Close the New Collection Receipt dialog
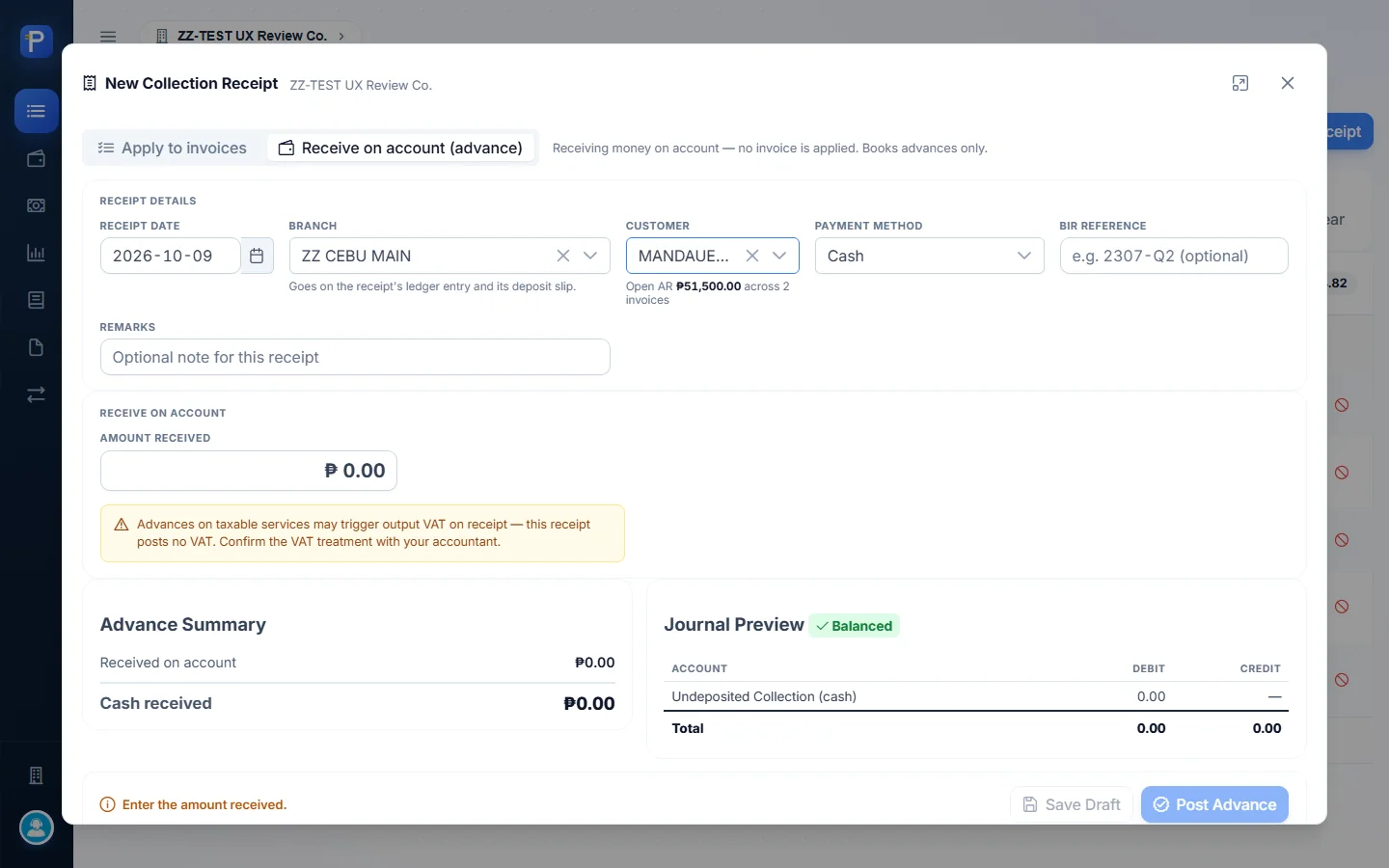This screenshot has width=1389, height=868. (x=1288, y=83)
